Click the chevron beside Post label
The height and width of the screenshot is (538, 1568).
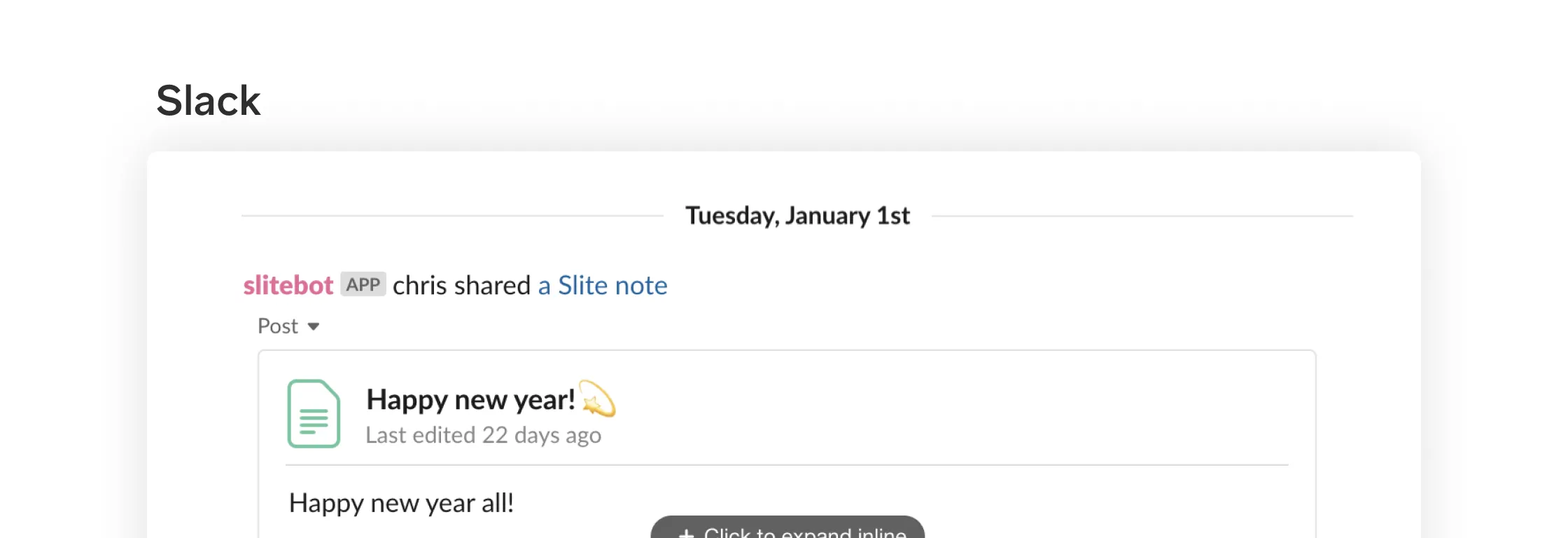(315, 326)
